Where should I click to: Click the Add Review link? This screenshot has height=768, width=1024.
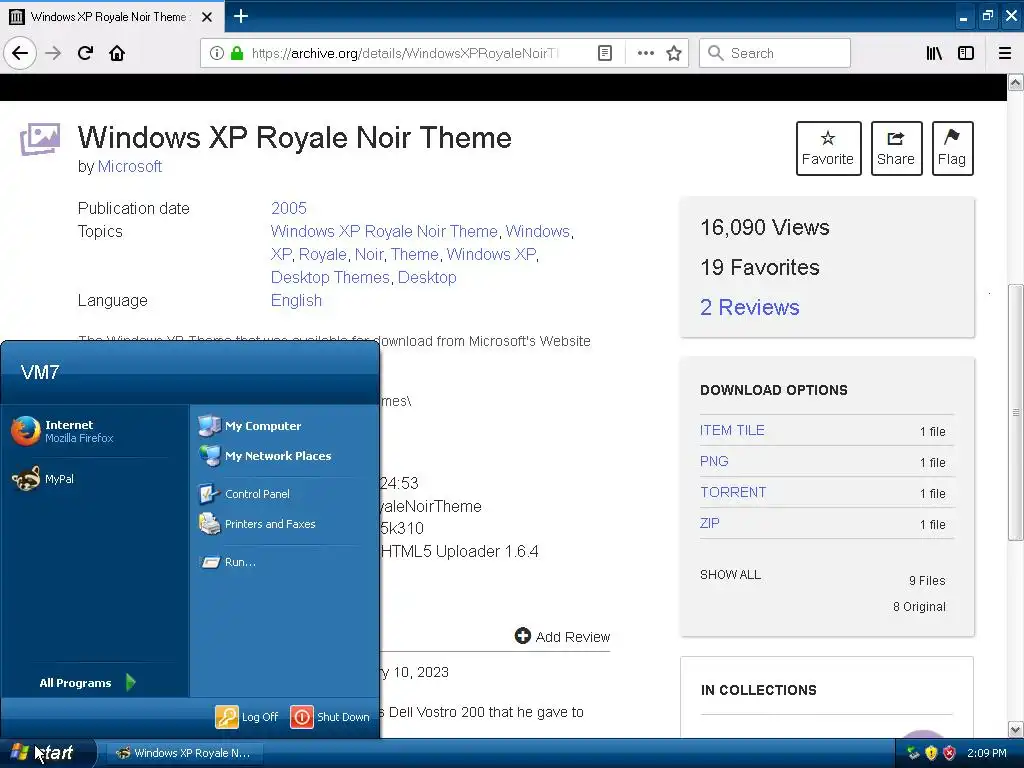coord(562,637)
